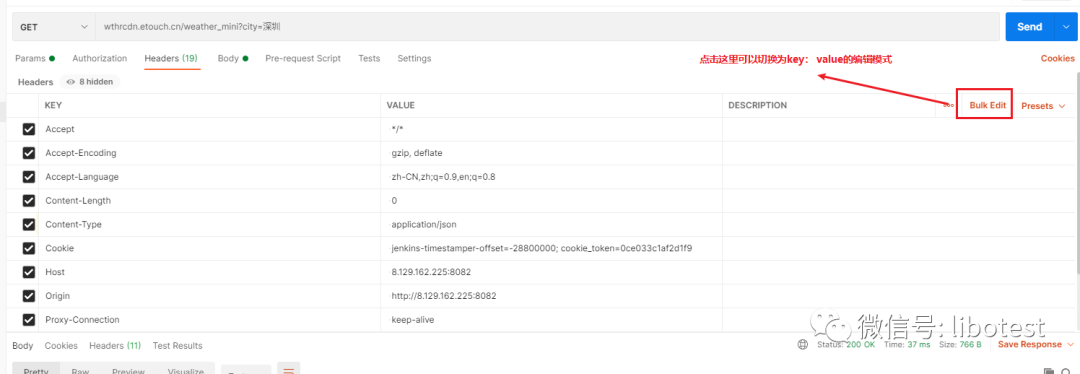
Task: Uncheck the Cookie header checkbox
Action: click(29, 249)
